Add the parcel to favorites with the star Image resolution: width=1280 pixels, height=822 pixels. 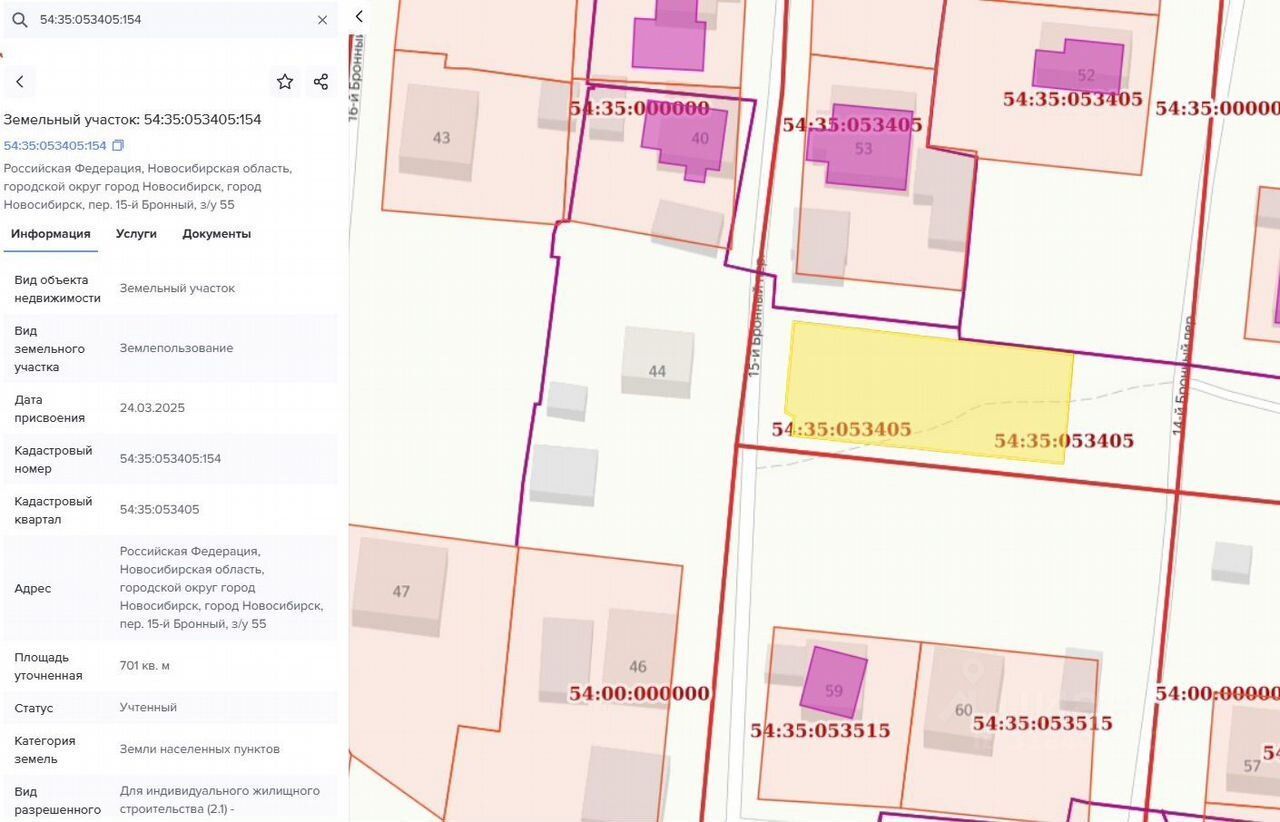tap(285, 82)
